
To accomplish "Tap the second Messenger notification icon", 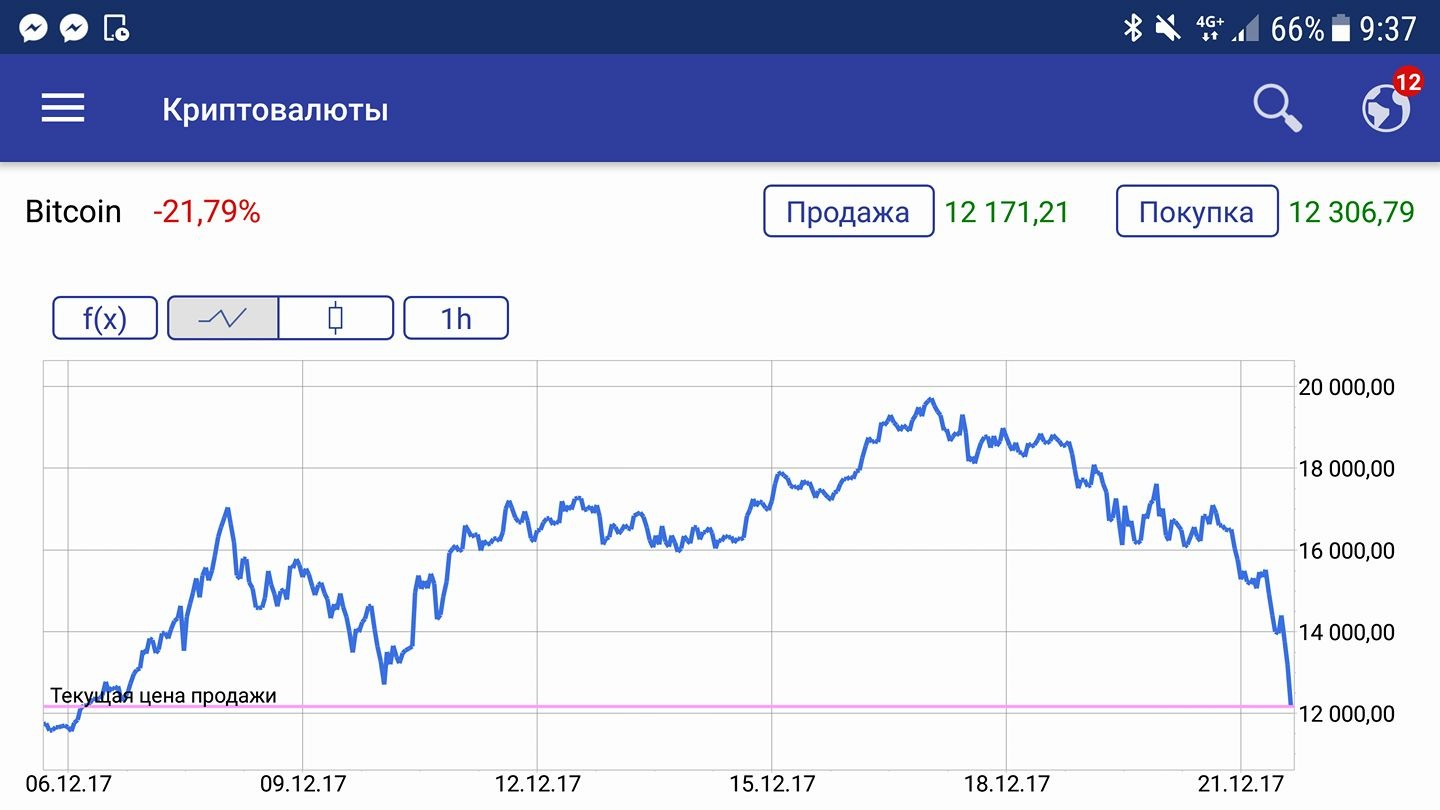I will 74,28.
